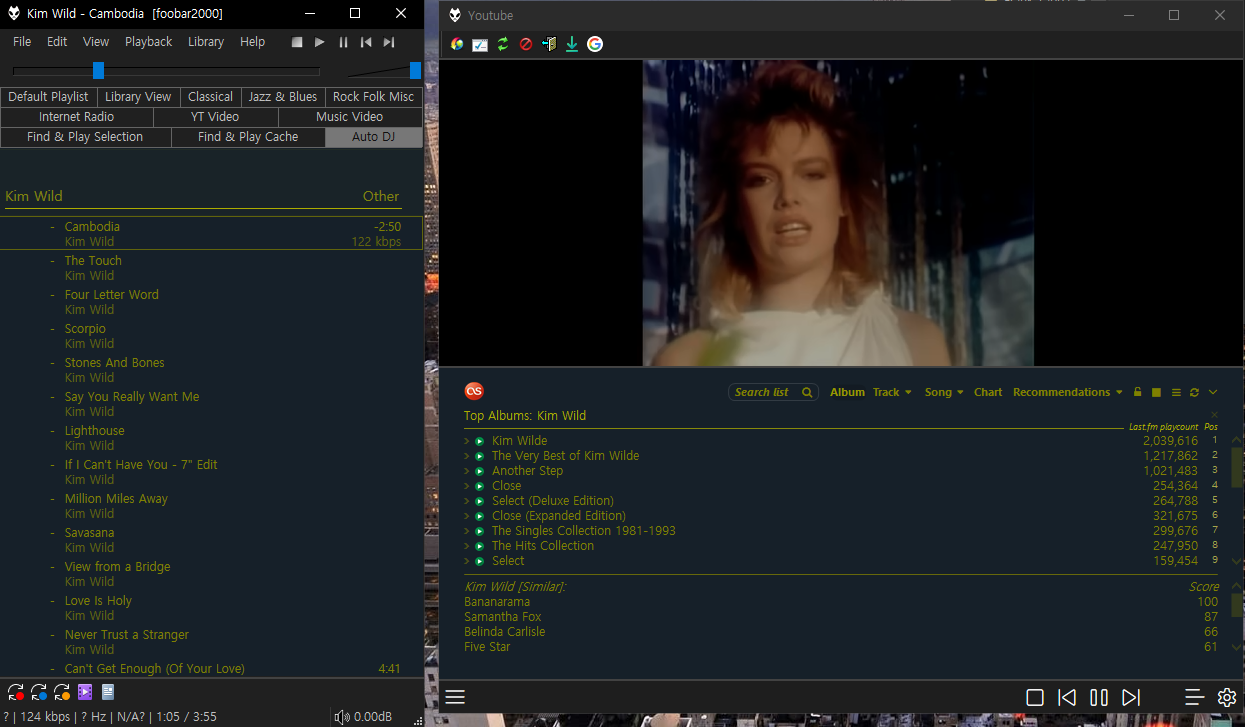This screenshot has height=727, width=1245.
Task: Click the Google icon in Youtube toolbar
Action: (595, 44)
